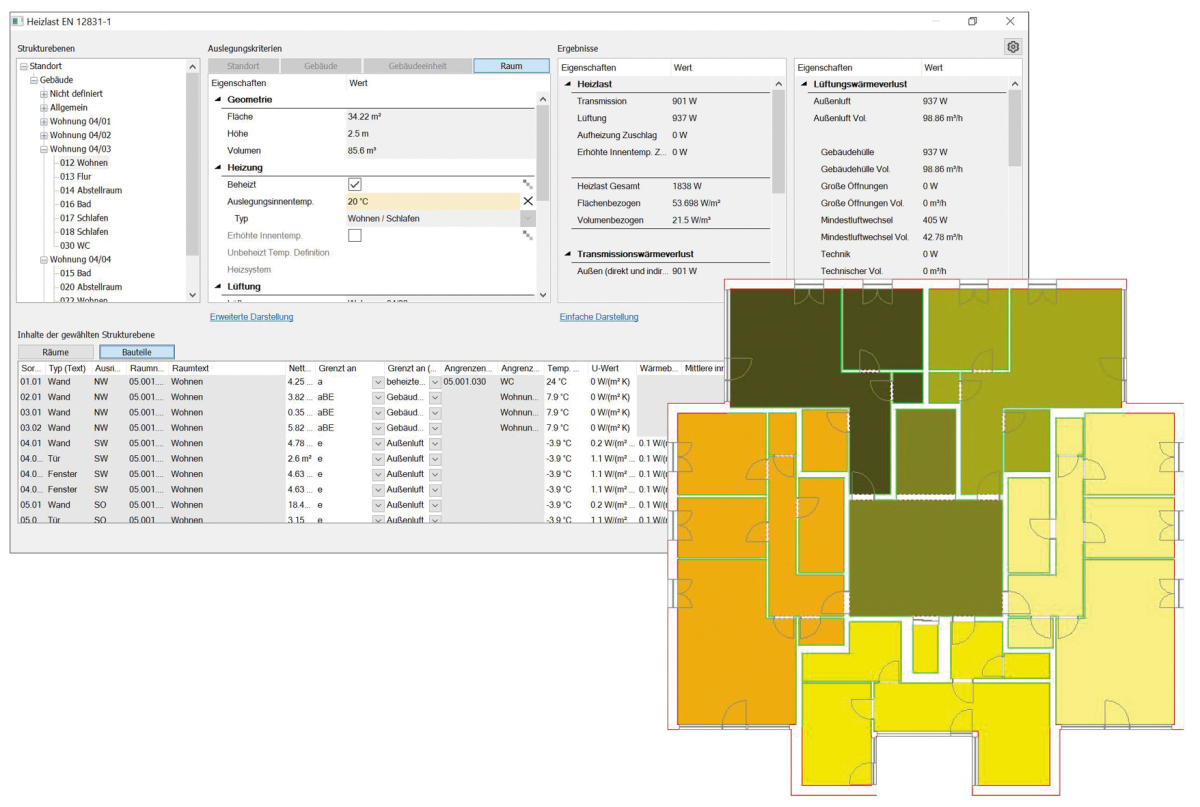Open Grenzt an dropdown in first table row

[x=377, y=382]
